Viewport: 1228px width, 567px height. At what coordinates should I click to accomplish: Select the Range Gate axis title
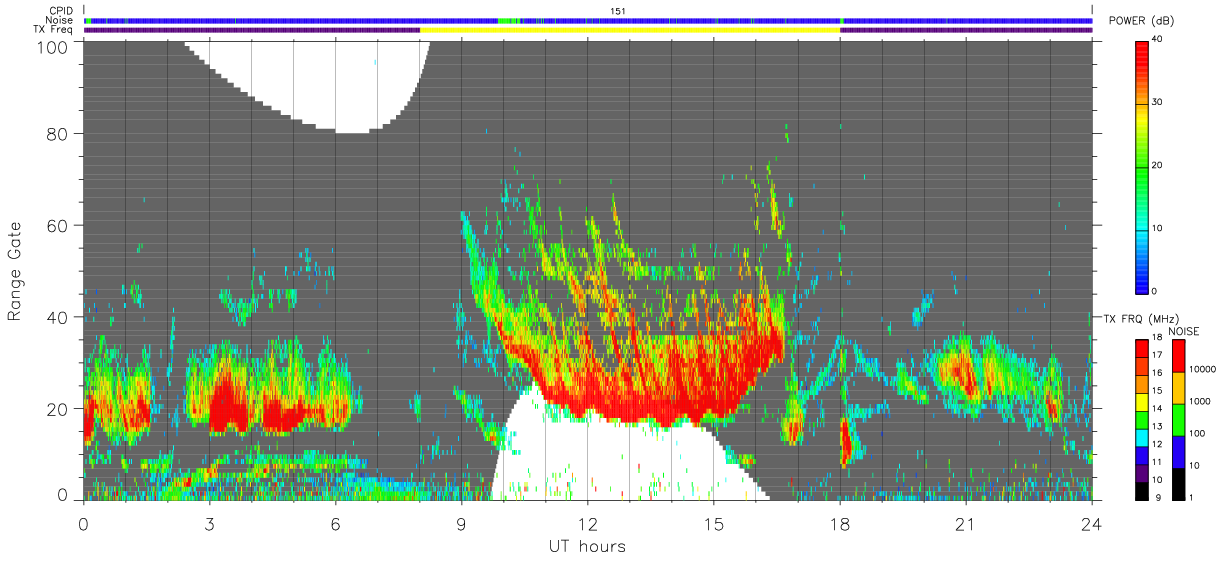click(15, 270)
